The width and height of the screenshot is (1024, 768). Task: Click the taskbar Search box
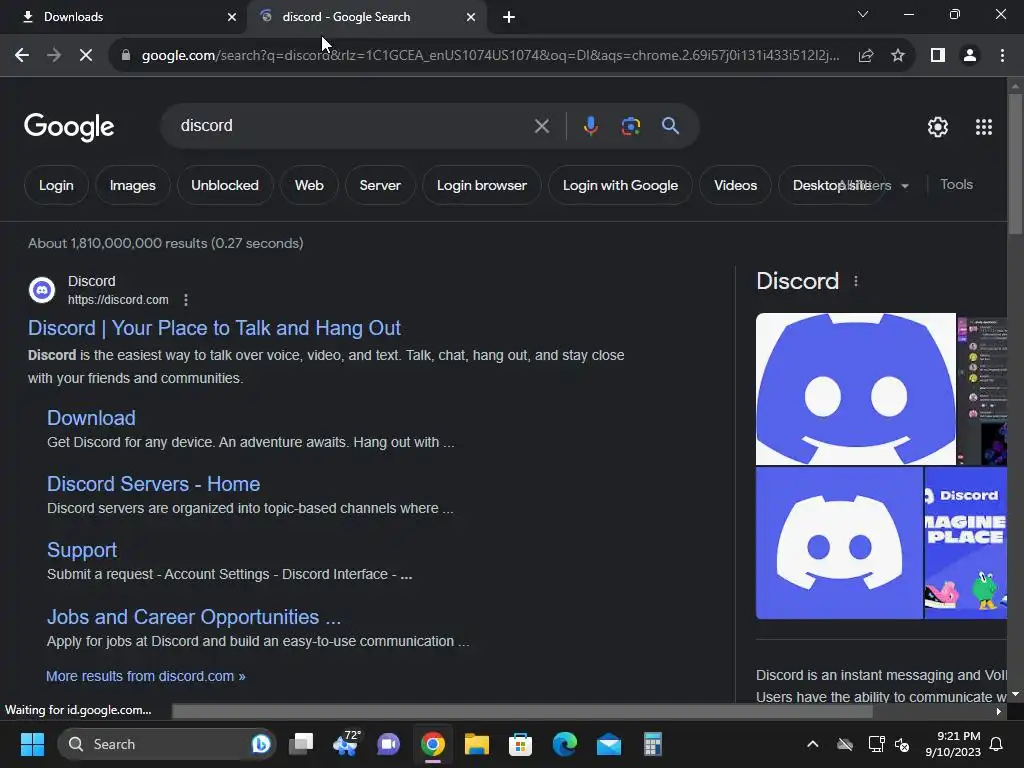coord(167,744)
